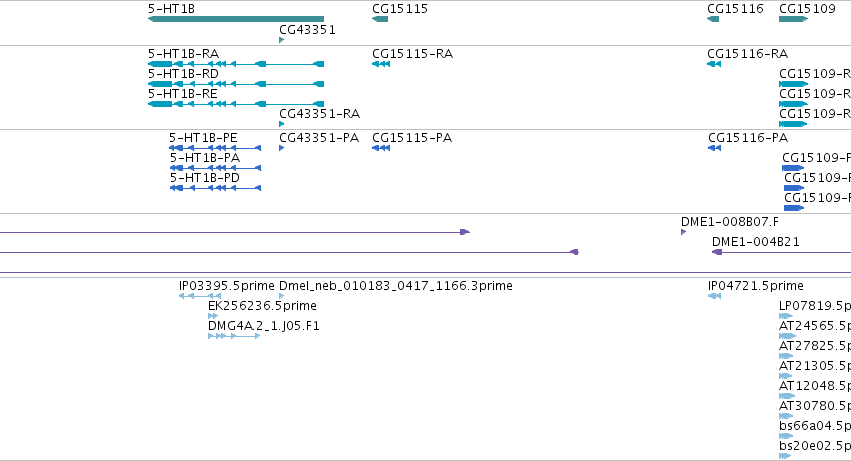Click the AT21305.5p EST arrow
This screenshot has height=461, width=851.
[x=785, y=376]
